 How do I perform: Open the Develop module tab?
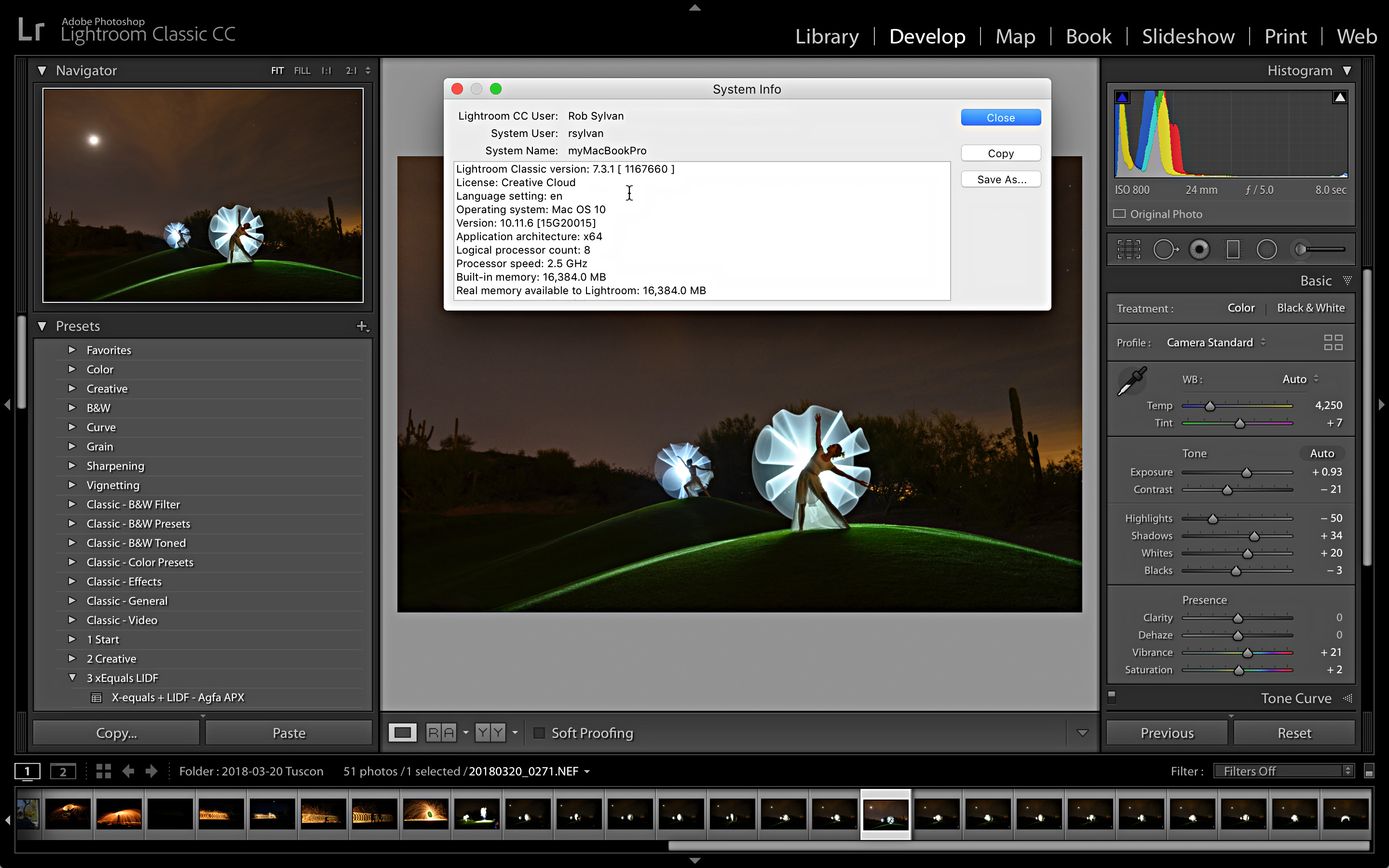[926, 35]
